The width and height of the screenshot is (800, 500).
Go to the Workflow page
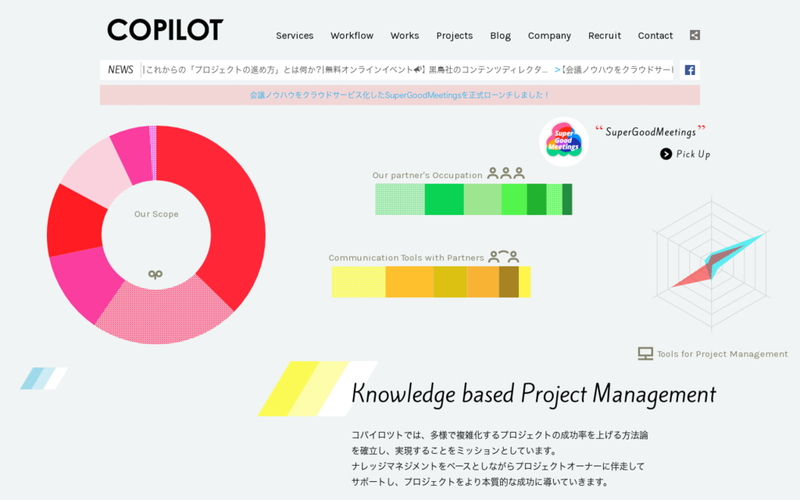352,36
